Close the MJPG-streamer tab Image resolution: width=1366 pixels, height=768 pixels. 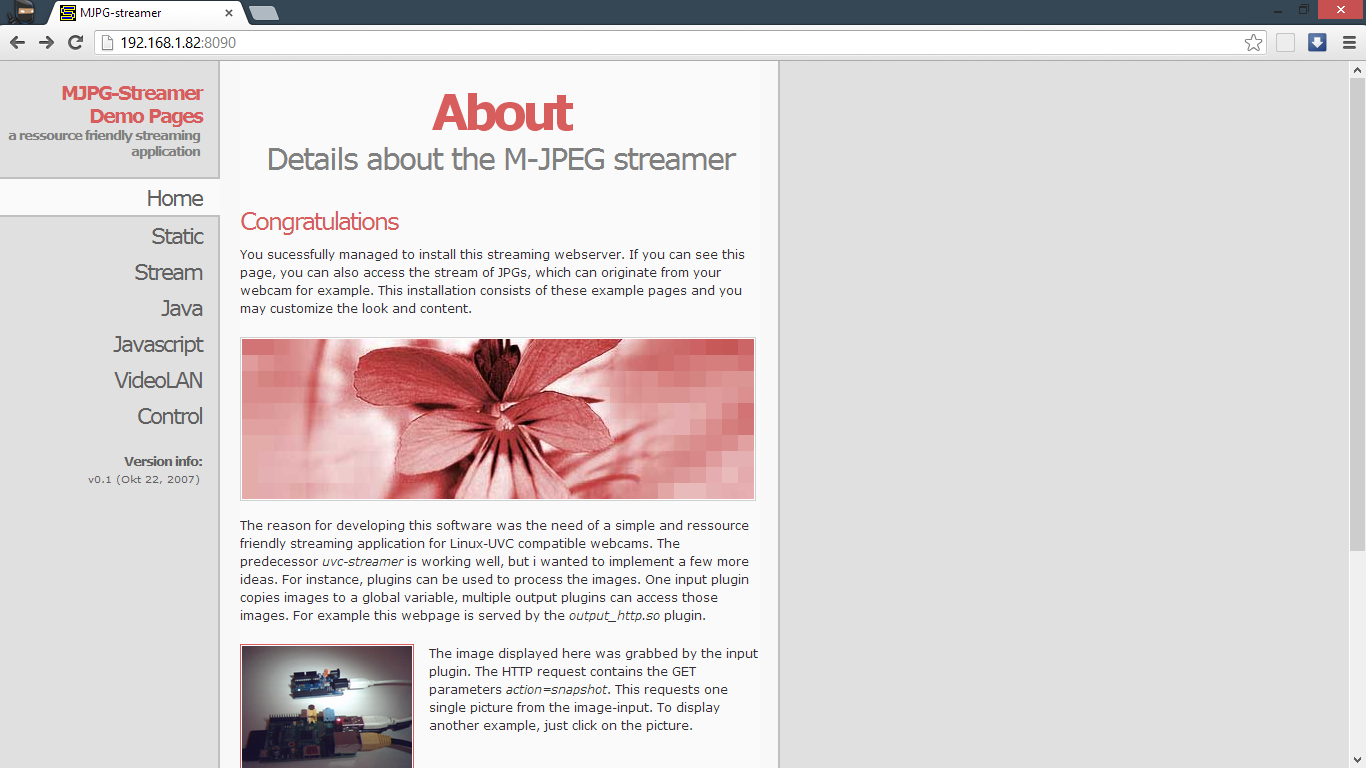point(229,13)
